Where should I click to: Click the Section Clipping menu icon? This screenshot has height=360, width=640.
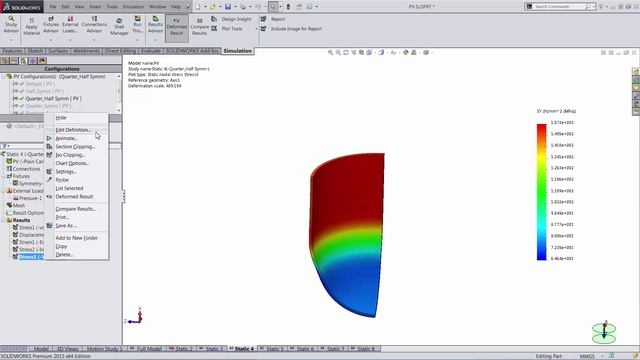pyautogui.click(x=49, y=147)
